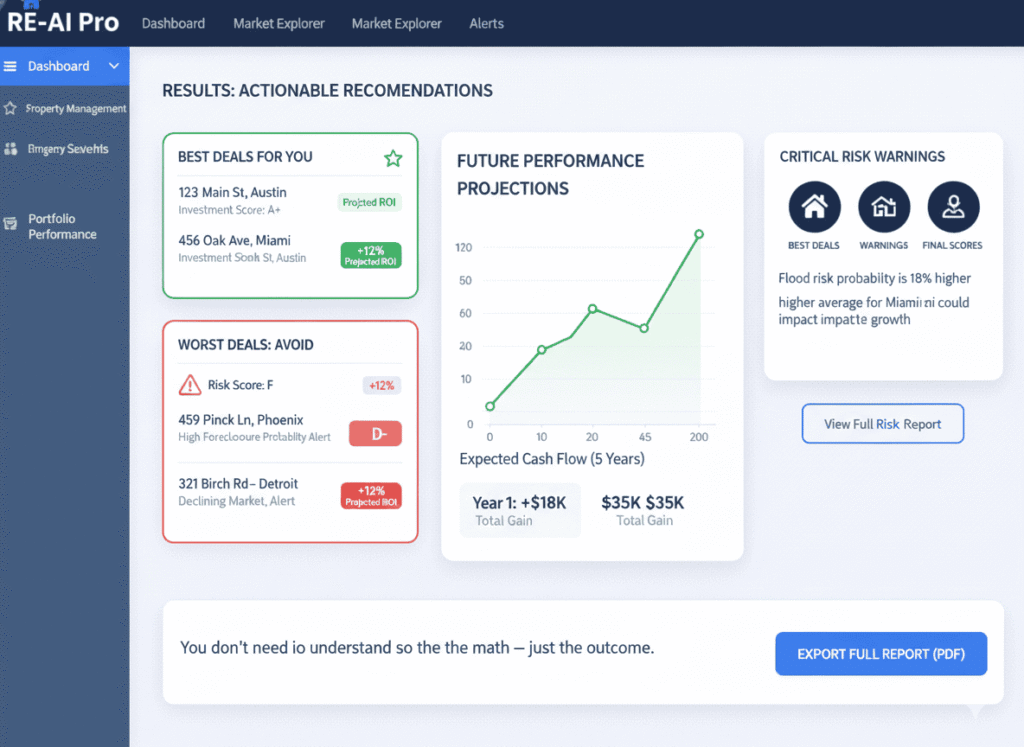Click the highest point on the projections chart
The image size is (1024, 747).
tap(698, 234)
